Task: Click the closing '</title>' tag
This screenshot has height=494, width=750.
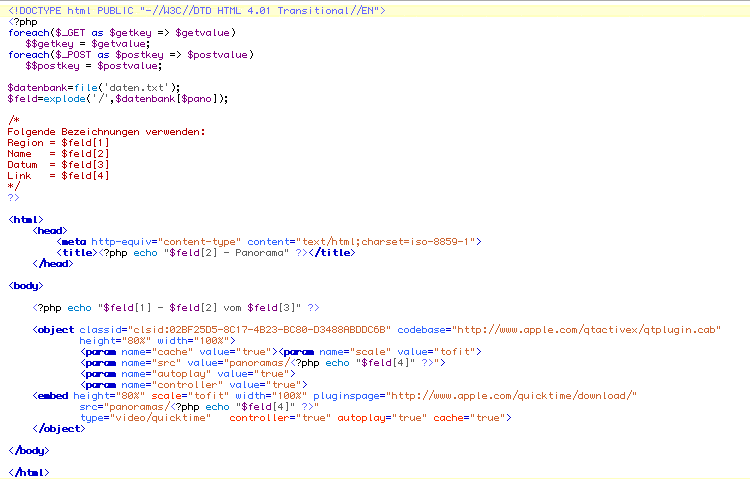Action: [332, 252]
